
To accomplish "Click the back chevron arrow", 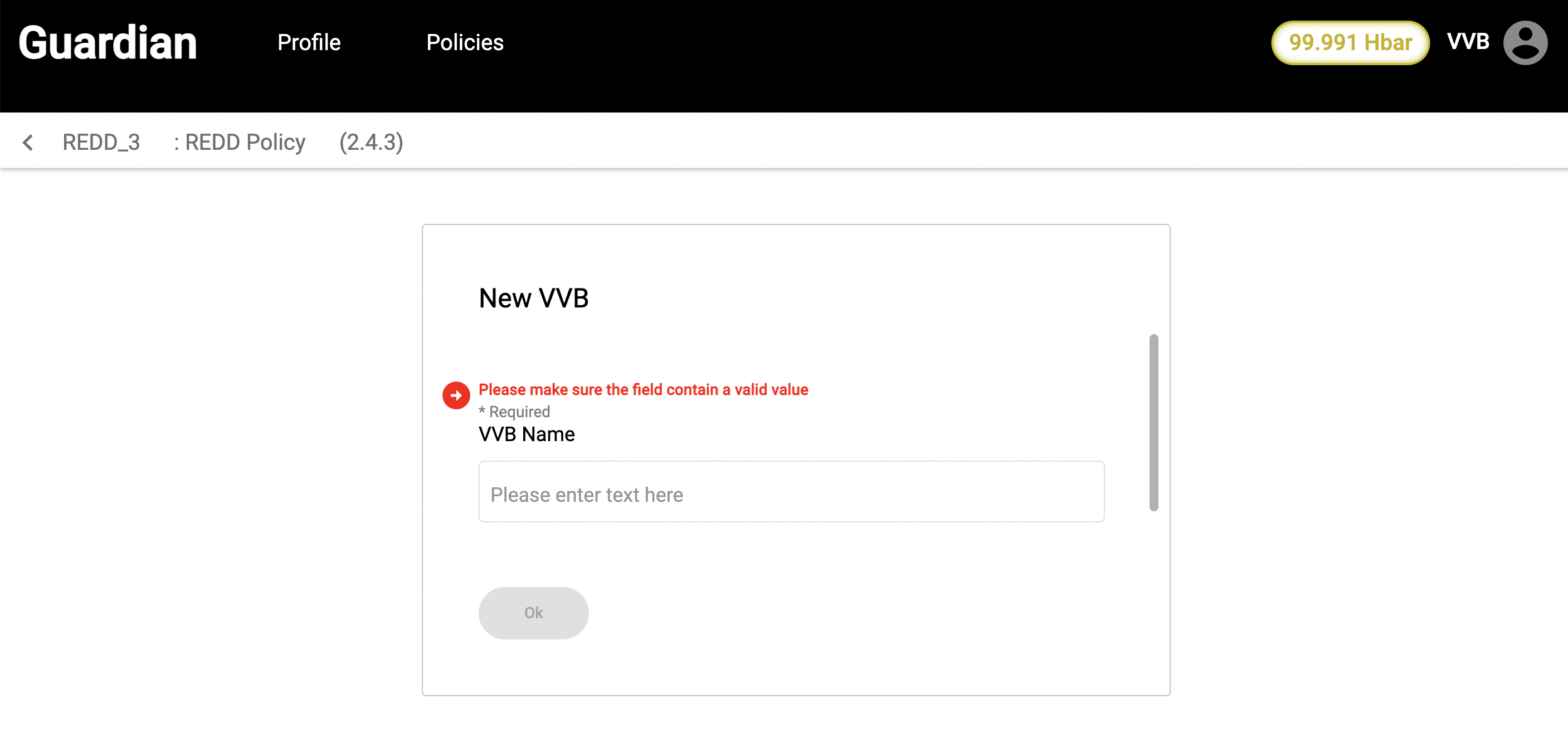I will (28, 143).
